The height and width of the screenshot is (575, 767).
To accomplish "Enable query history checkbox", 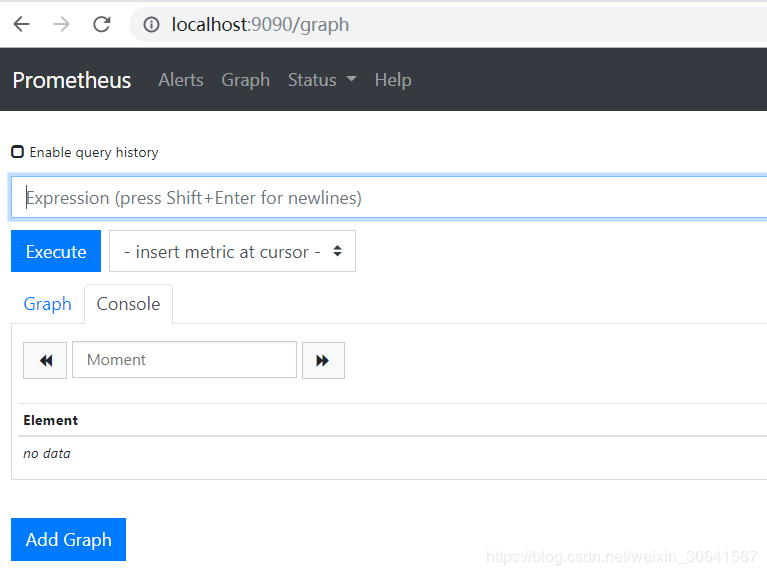I will (x=17, y=152).
